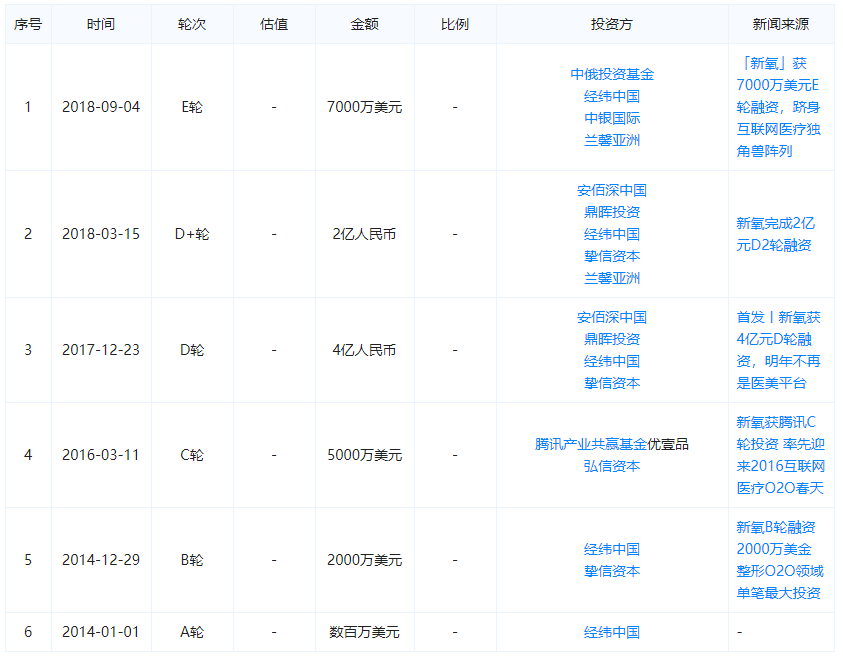843x660 pixels.
Task: Open 经纬中国 link in the D+轮 row
Action: pos(612,234)
